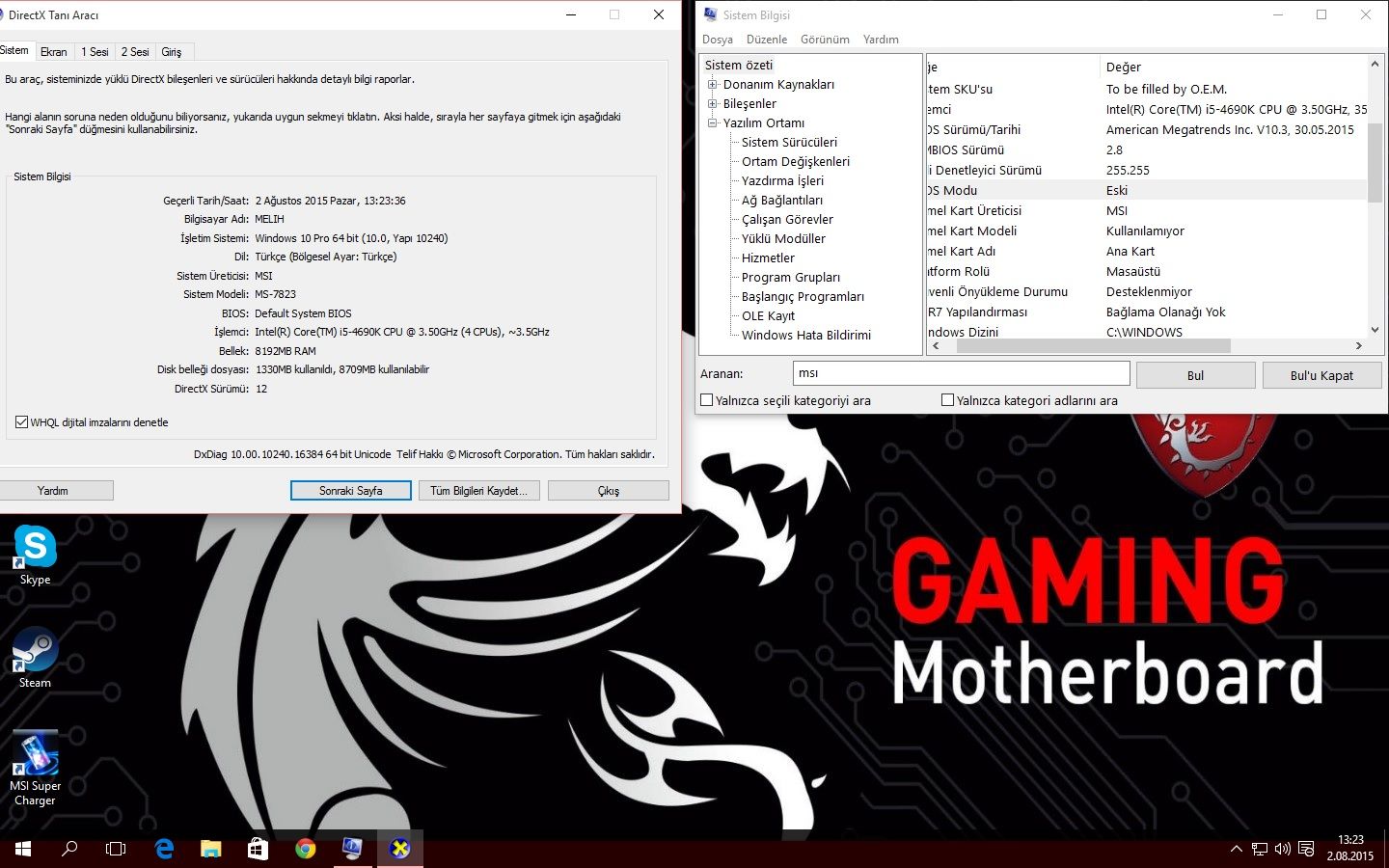Screen dimensions: 1389x868
Task: Select Yazdırma İşleri tree item
Action: 782,181
